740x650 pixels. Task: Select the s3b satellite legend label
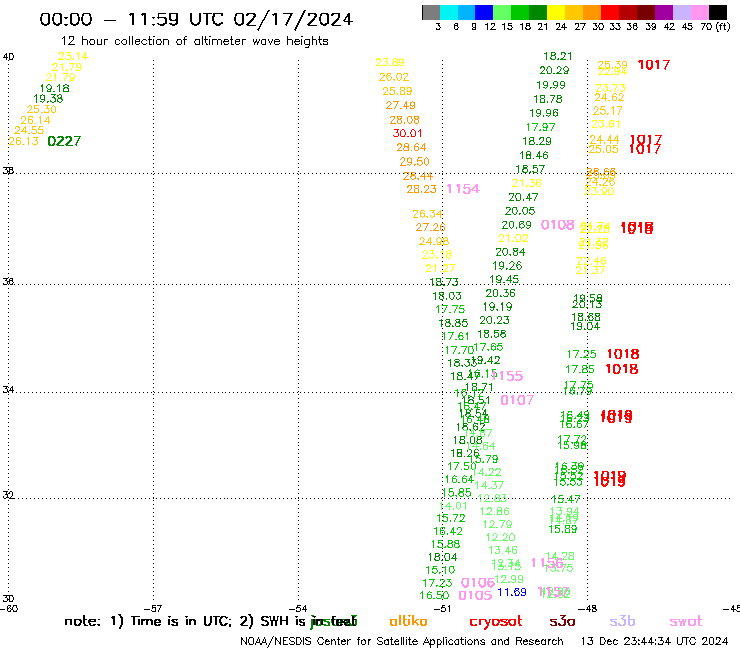(x=622, y=621)
